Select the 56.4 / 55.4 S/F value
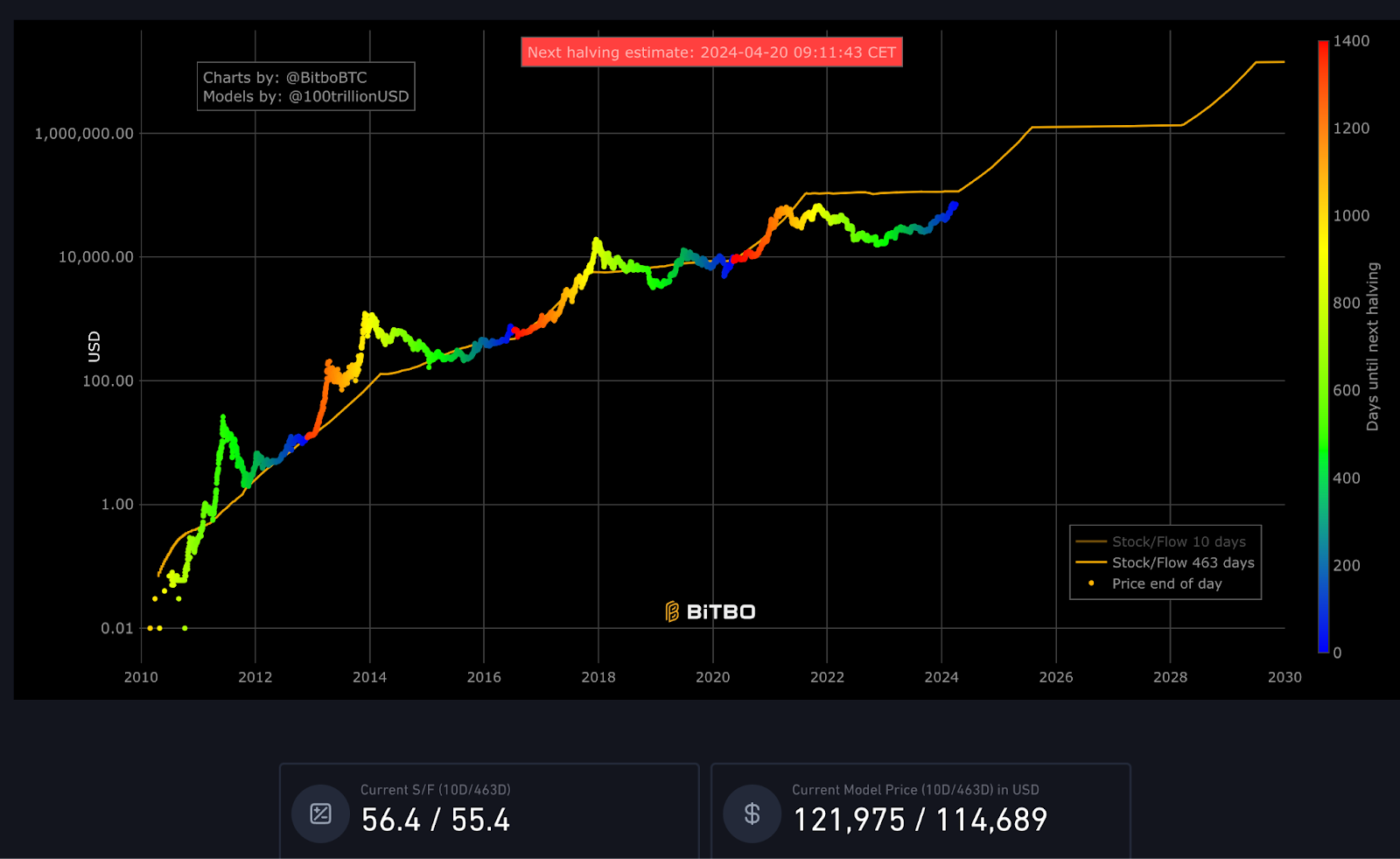1400x859 pixels. [x=435, y=820]
